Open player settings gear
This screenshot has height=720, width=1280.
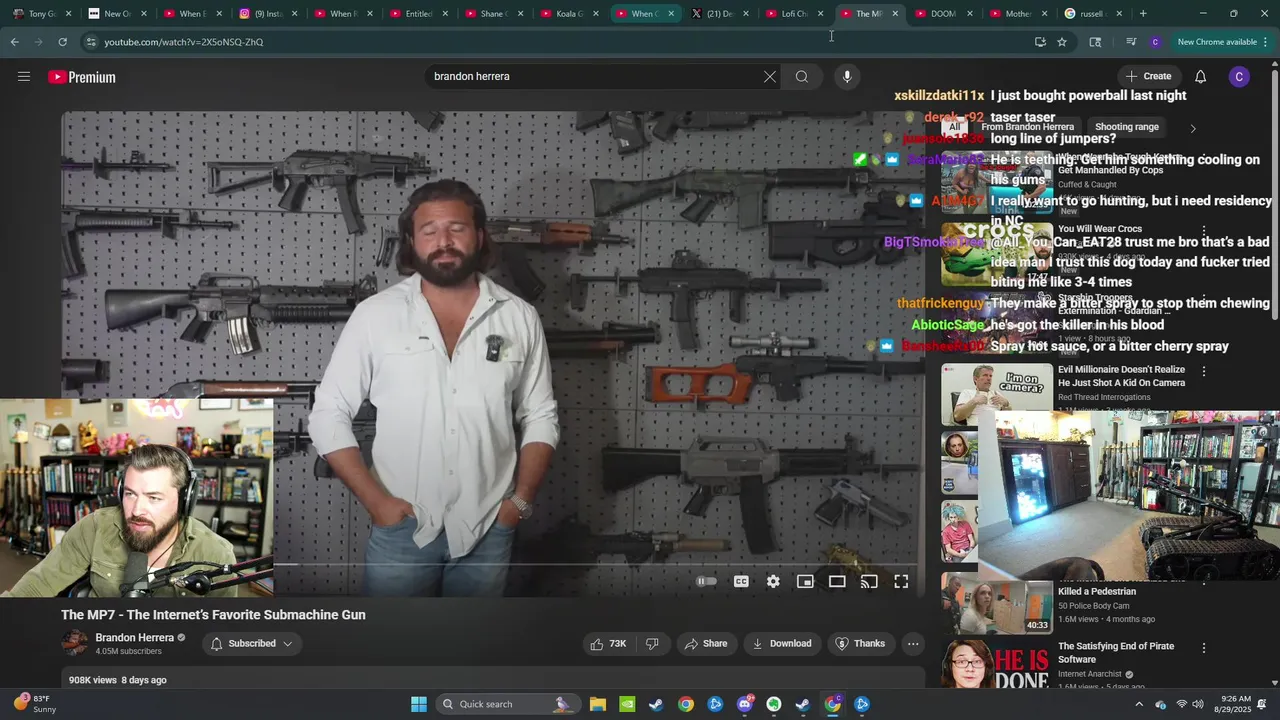[773, 581]
